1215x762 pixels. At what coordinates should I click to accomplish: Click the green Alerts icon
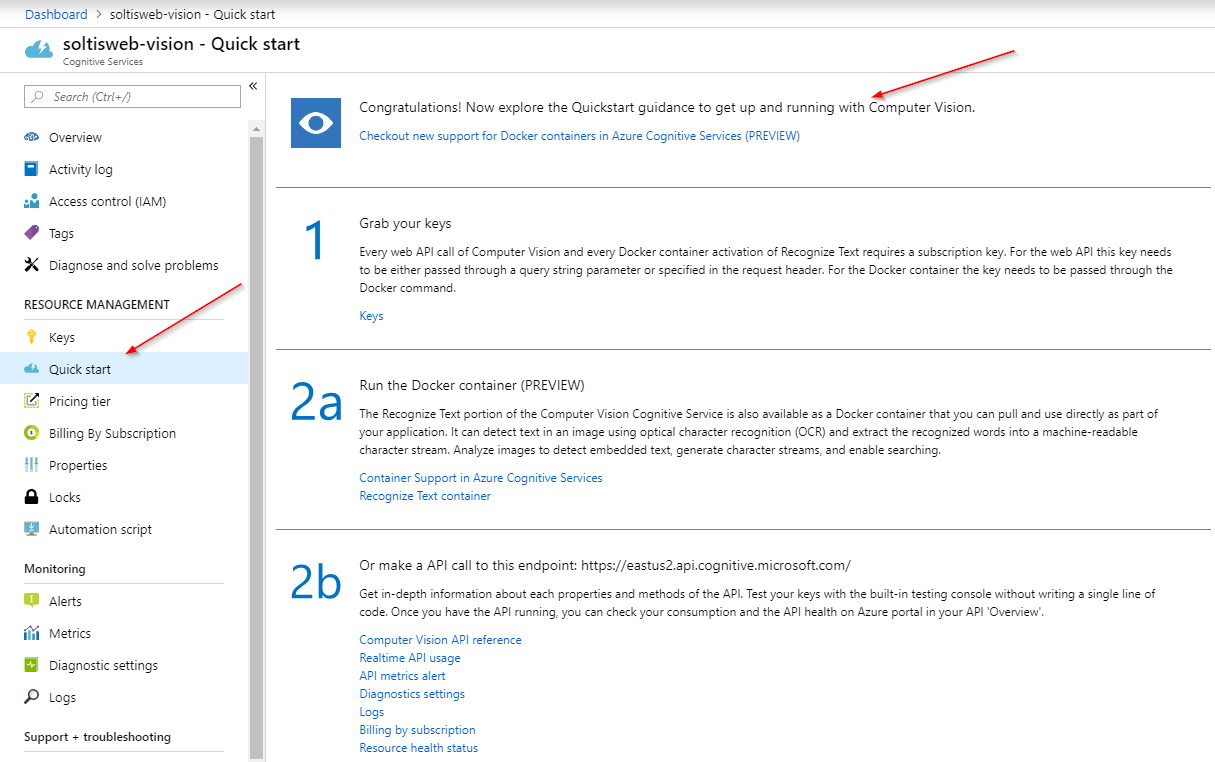pos(31,601)
